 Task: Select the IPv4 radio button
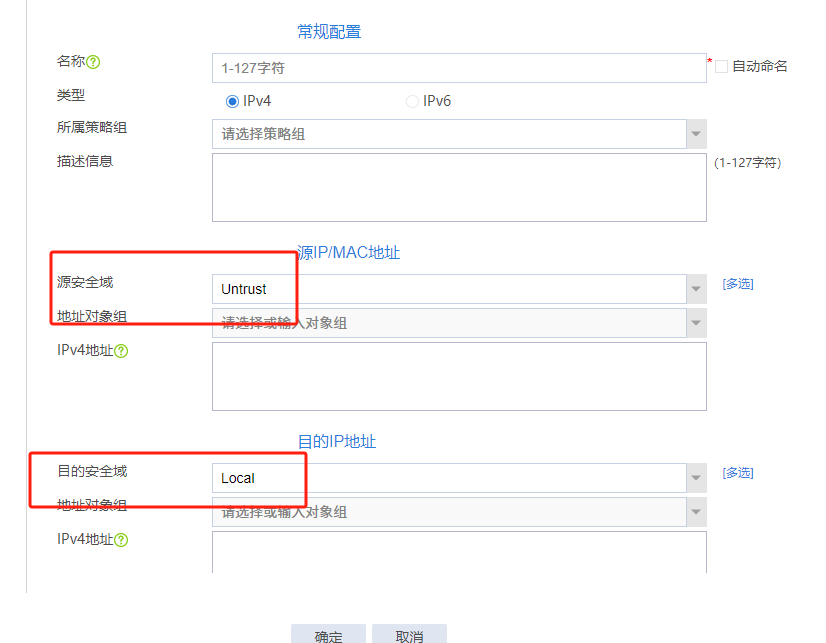pos(233,101)
